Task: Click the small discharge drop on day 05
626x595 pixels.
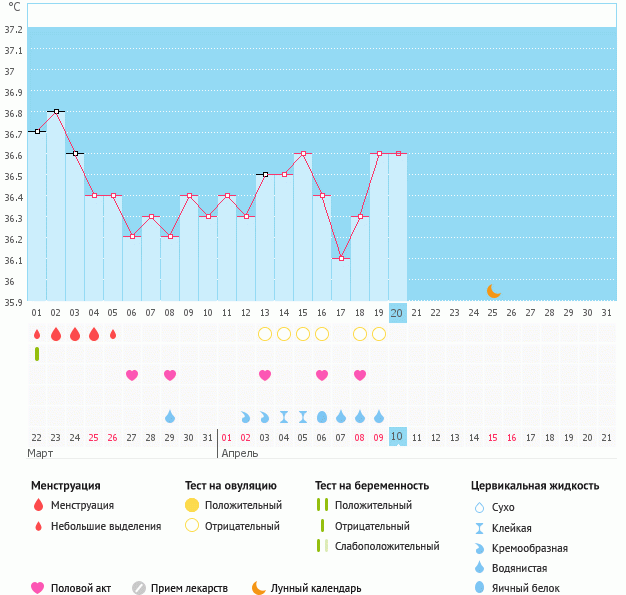Action: 113,334
